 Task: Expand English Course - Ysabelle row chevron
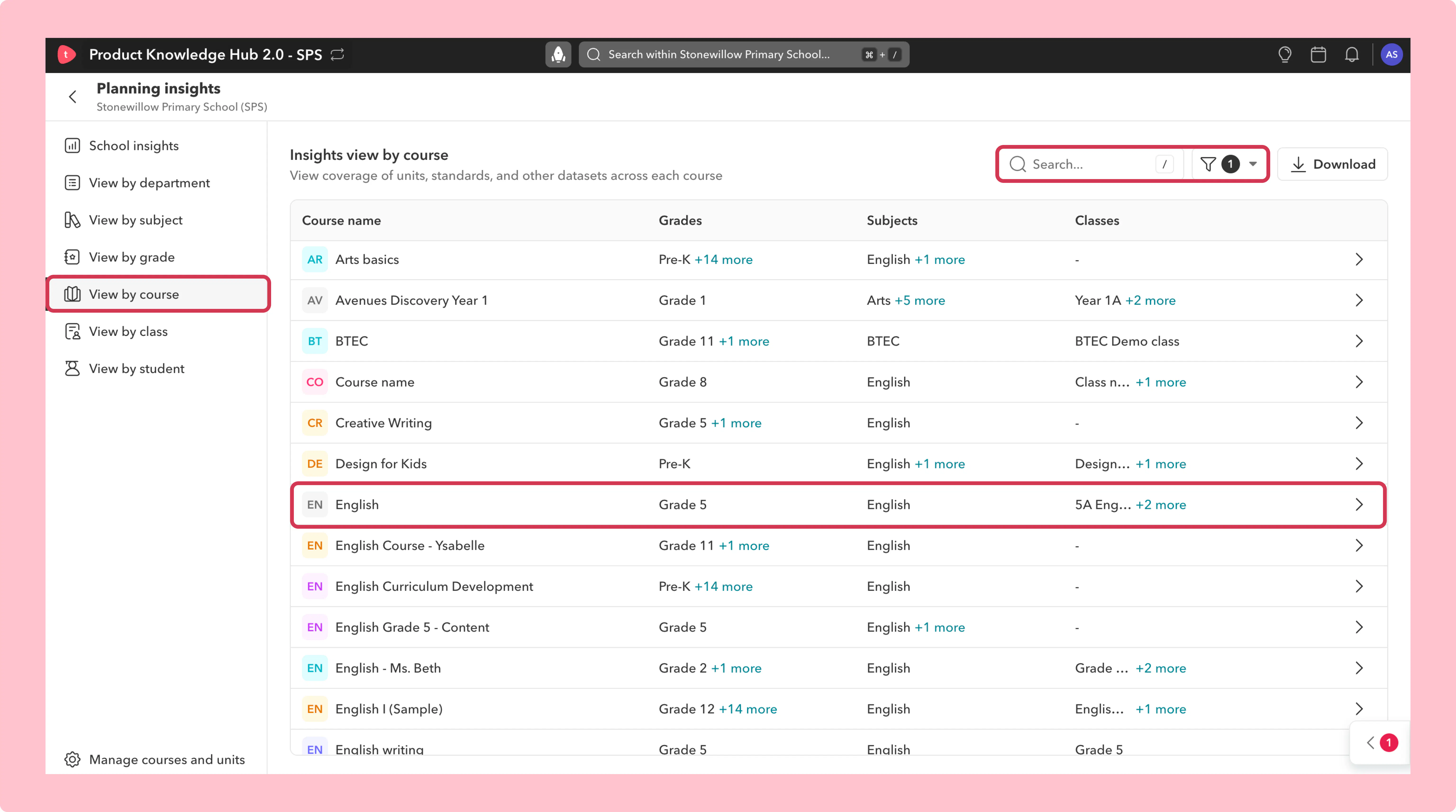click(1359, 545)
